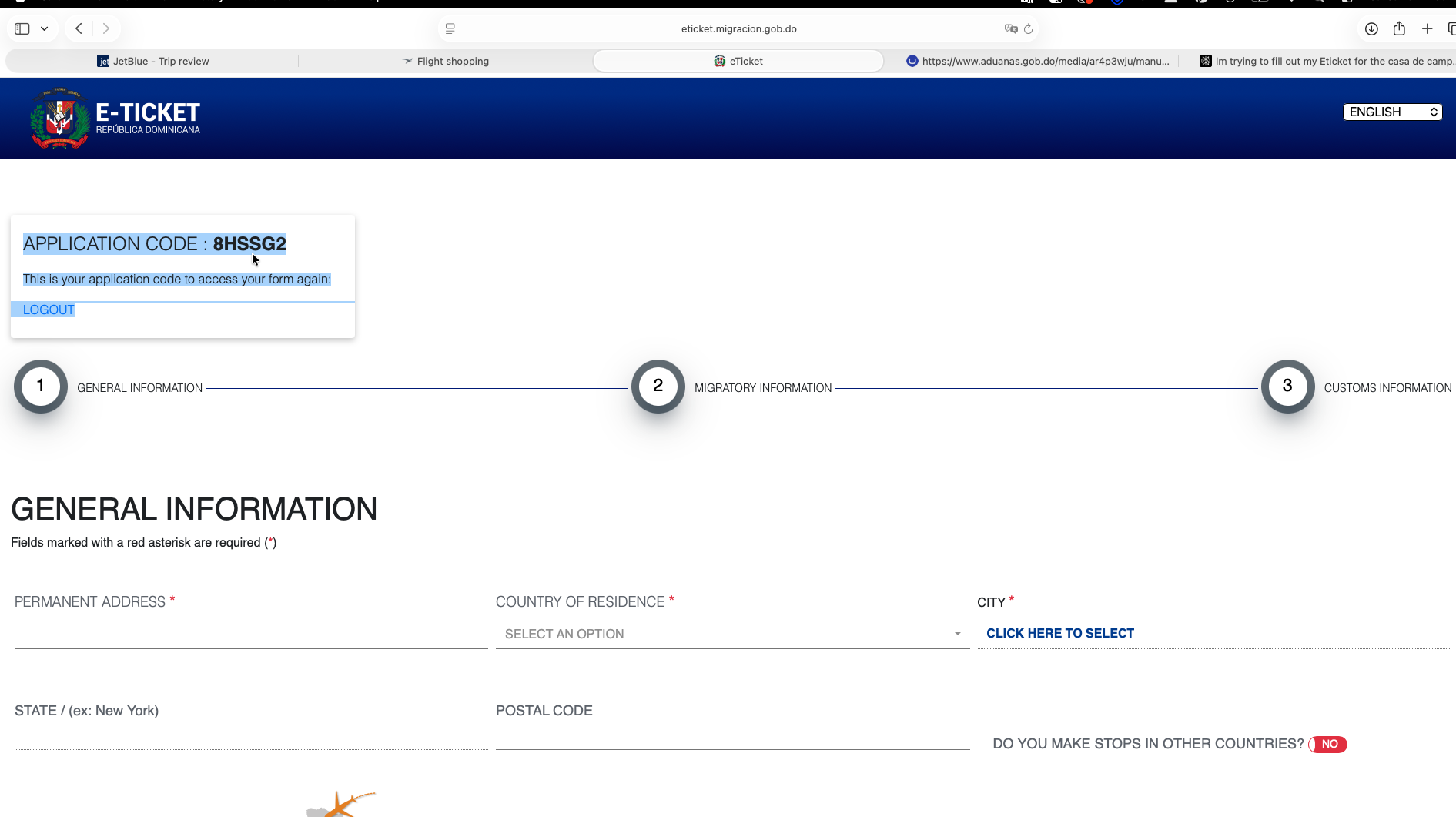Open the translate page icon
Image resolution: width=1456 pixels, height=817 pixels.
(1009, 28)
